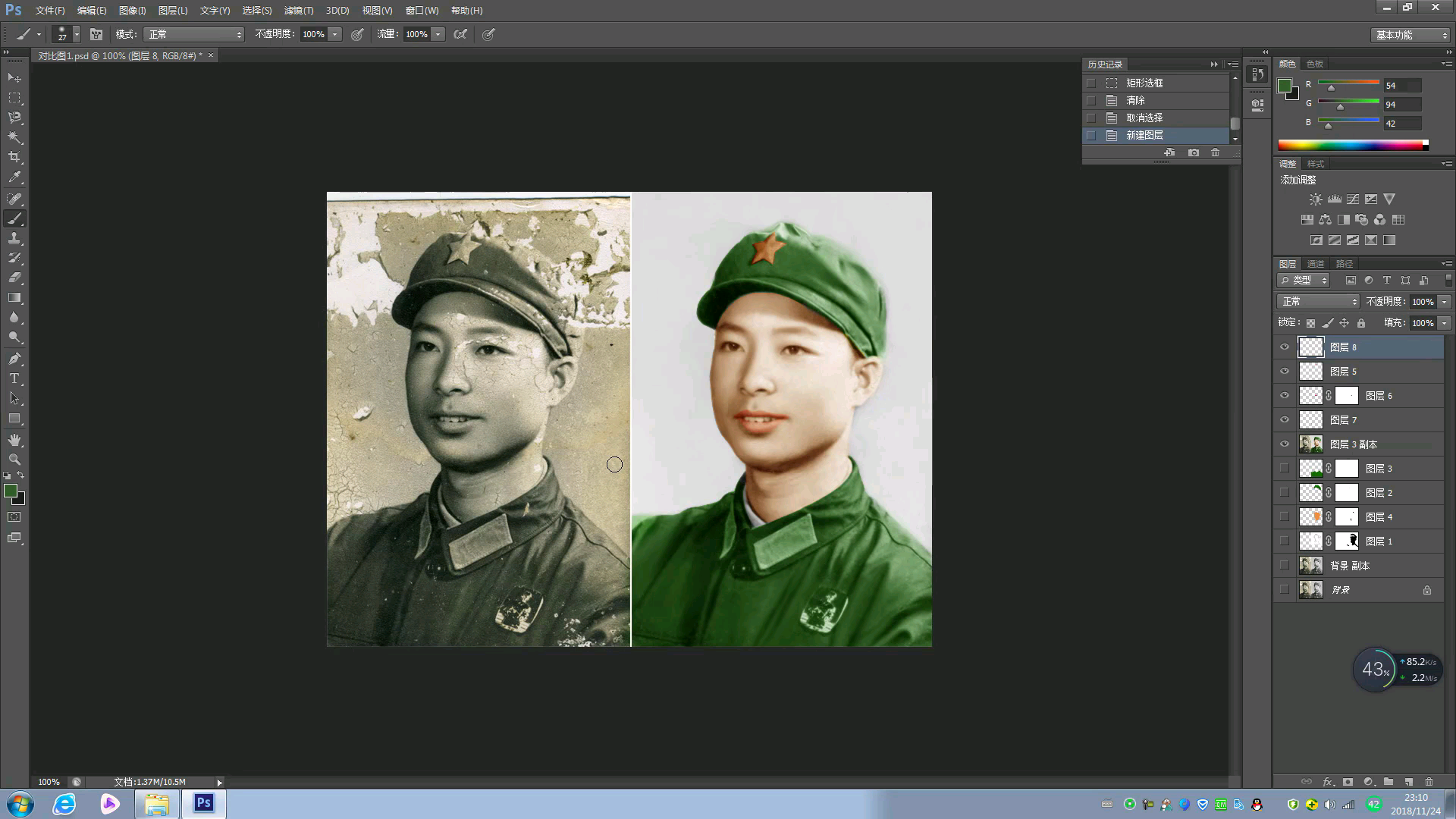
Task: Switch to the 色板 tab
Action: pos(1314,64)
